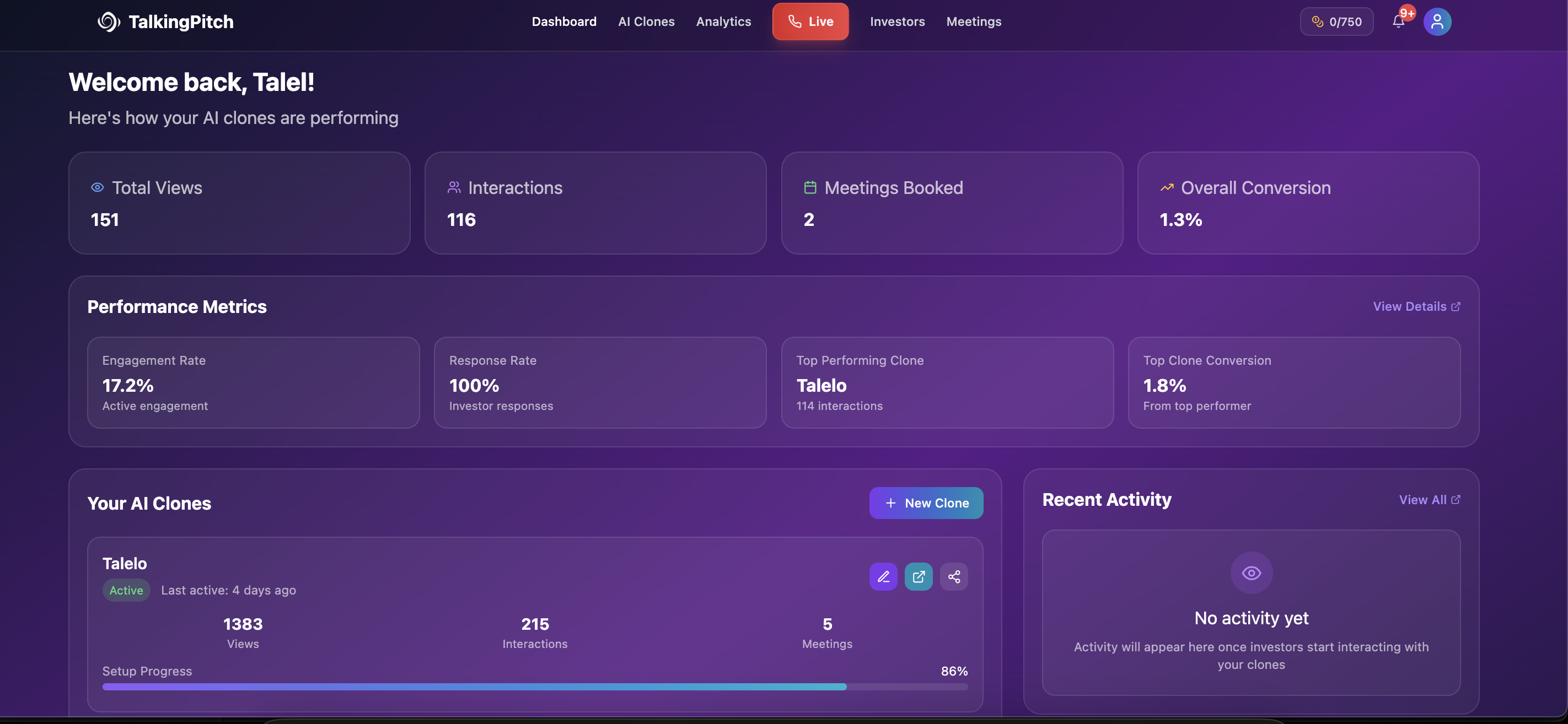Share the Talelo clone
Image resolution: width=1568 pixels, height=724 pixels.
coord(954,577)
